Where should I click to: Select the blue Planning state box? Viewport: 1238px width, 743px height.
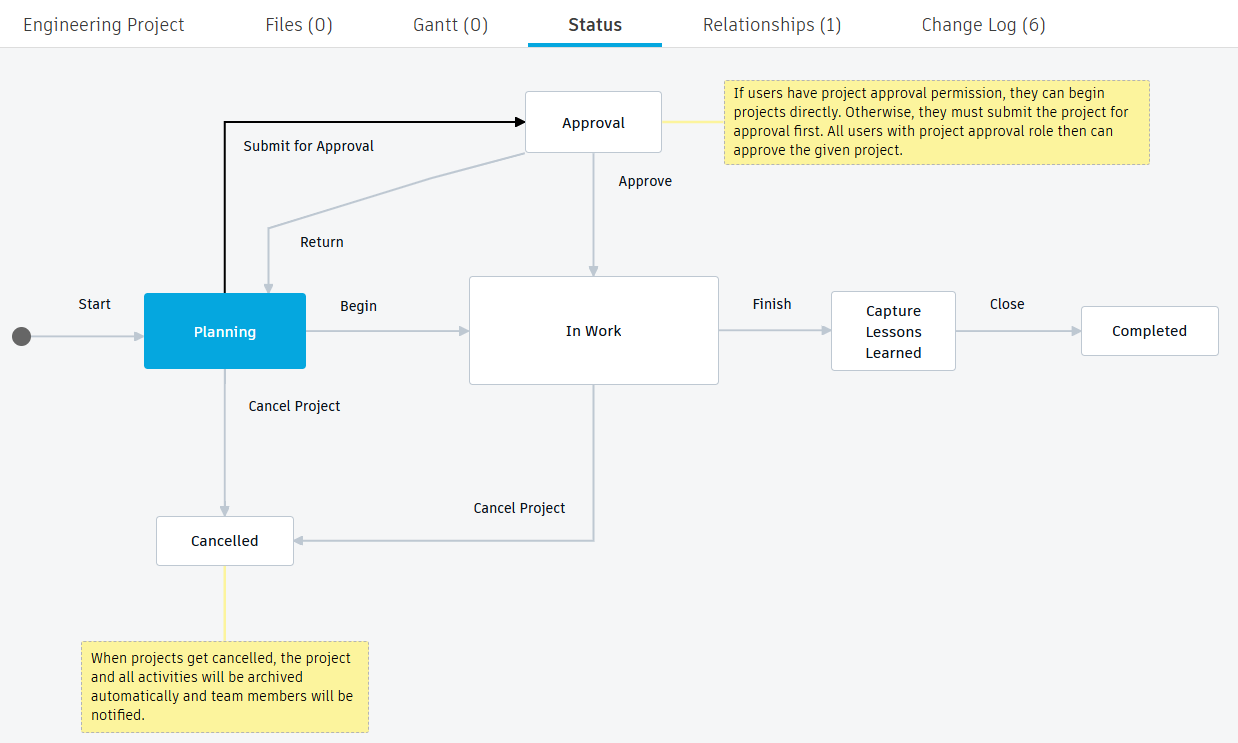click(x=225, y=332)
